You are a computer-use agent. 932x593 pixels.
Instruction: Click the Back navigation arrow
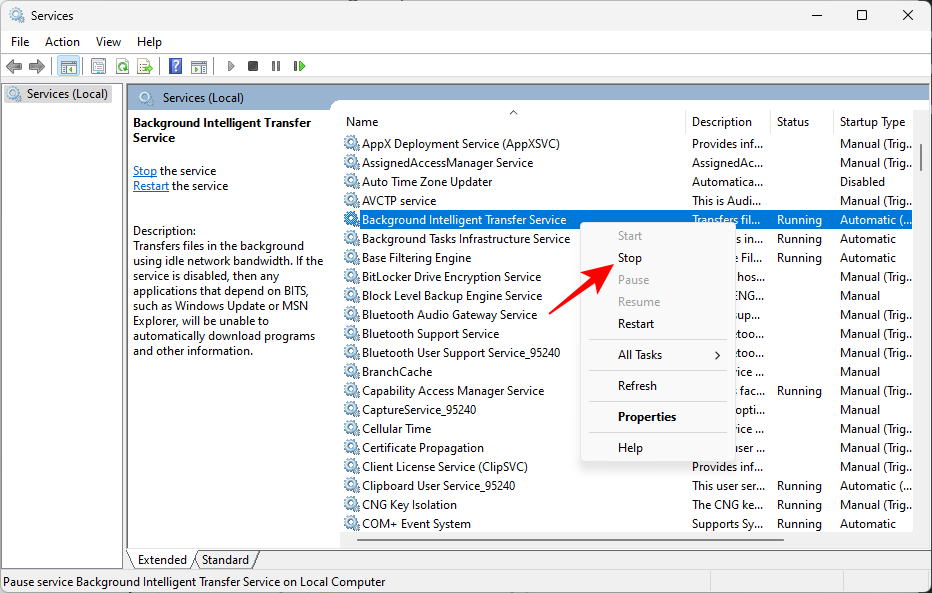tap(13, 66)
